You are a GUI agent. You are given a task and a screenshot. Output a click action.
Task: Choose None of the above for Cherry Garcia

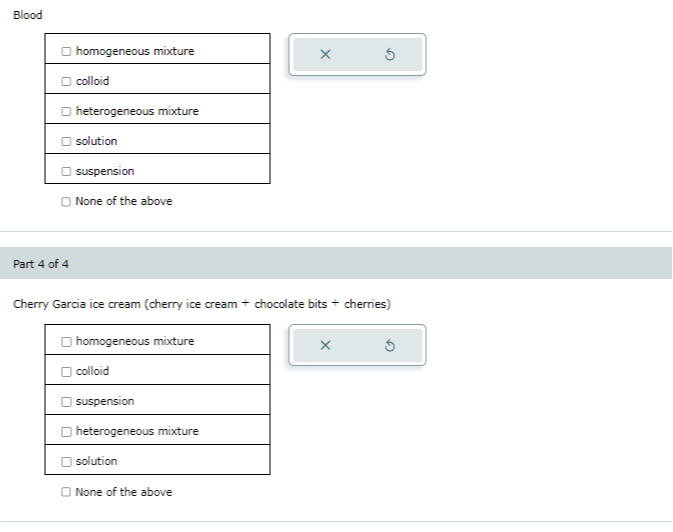pyautogui.click(x=66, y=492)
